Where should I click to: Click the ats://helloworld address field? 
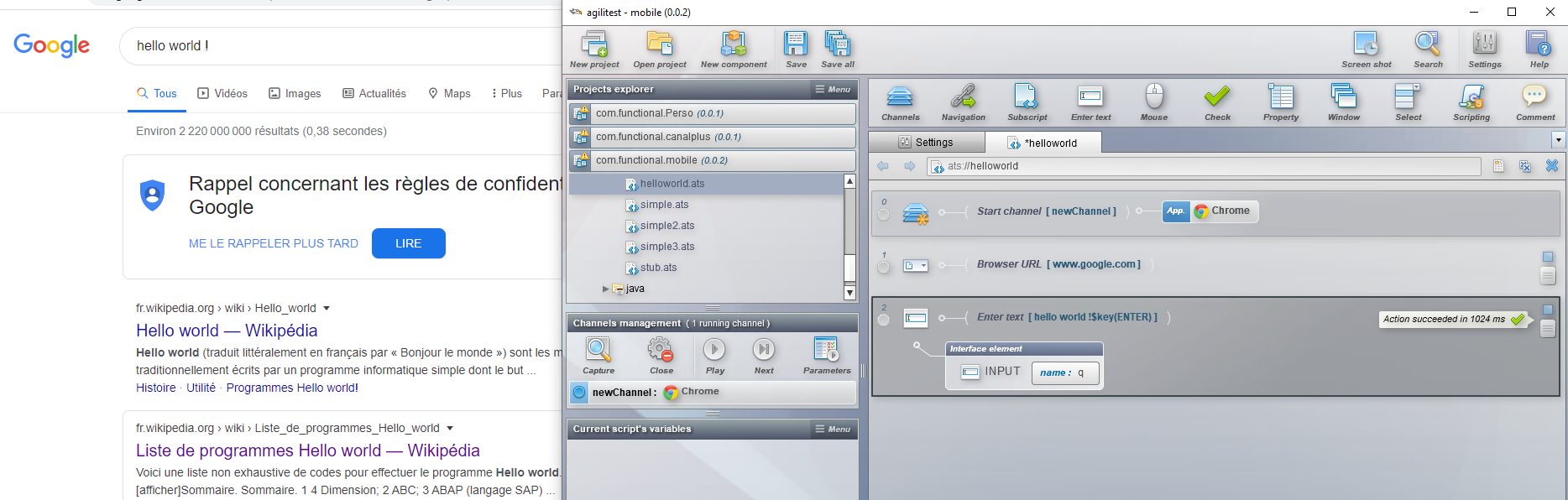(1204, 166)
